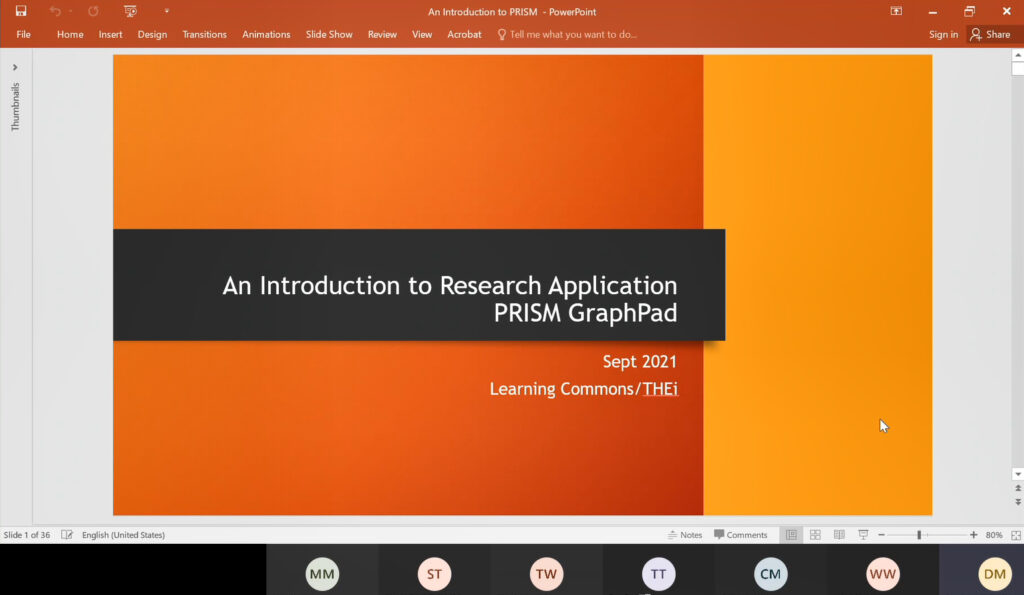Click the zoom out minus button

[882, 535]
